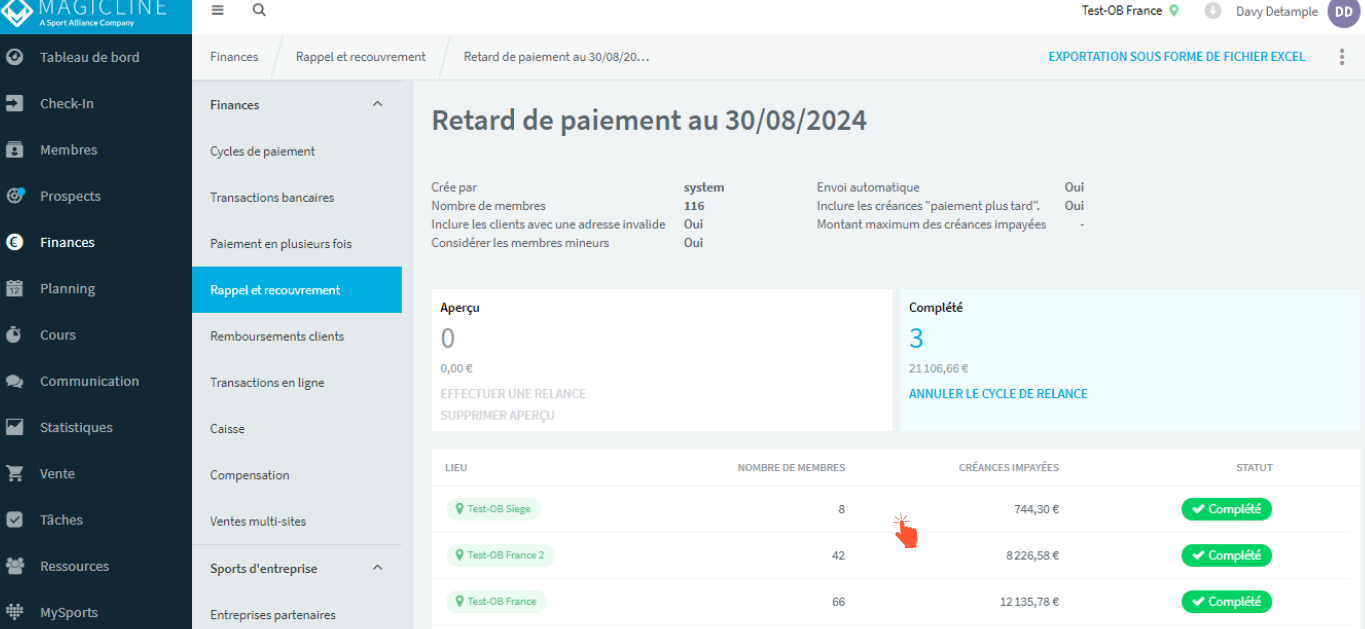Click the Lieu column header
The height and width of the screenshot is (629, 1365).
coord(456,468)
